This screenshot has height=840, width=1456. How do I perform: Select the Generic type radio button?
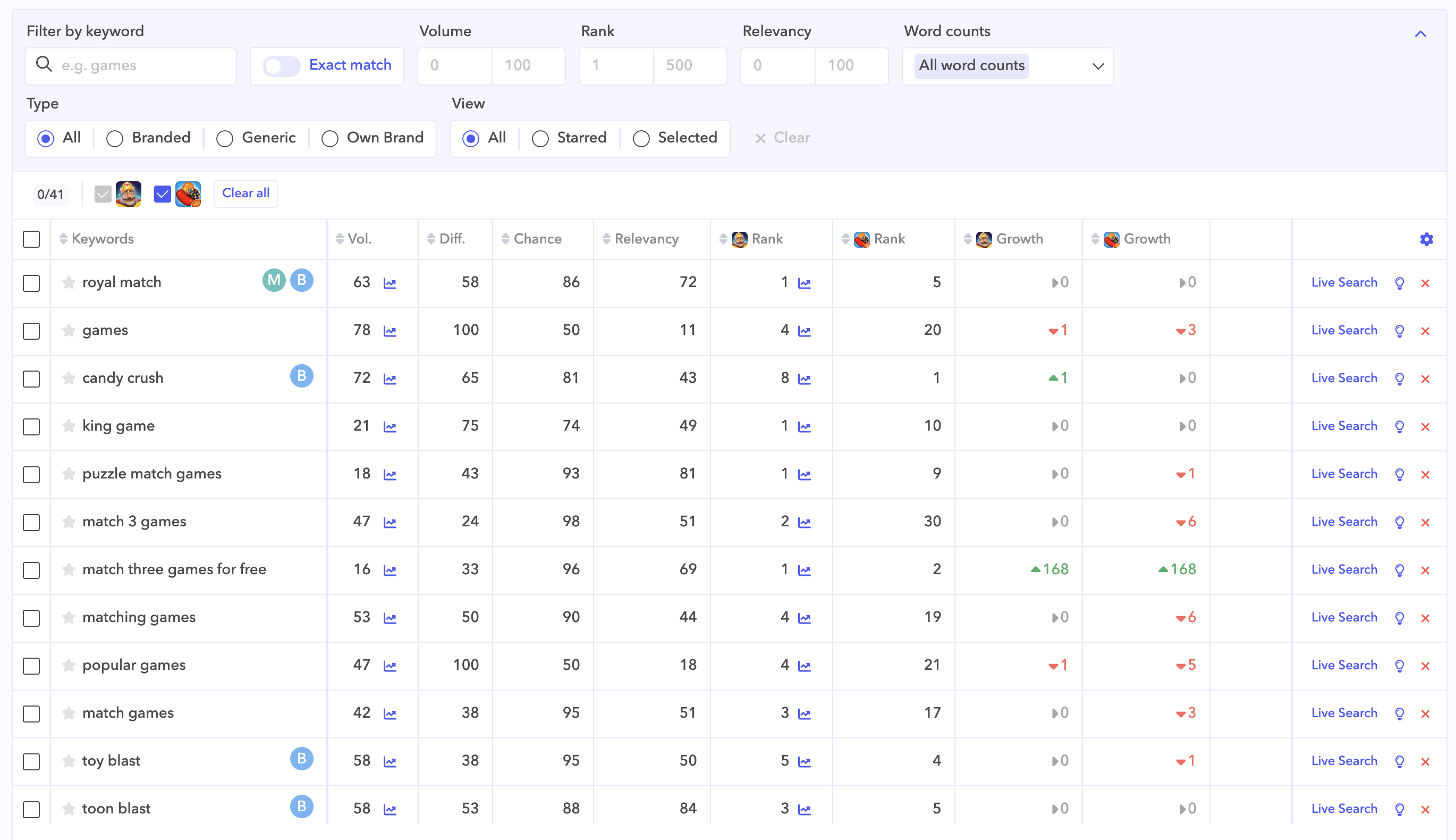[225, 138]
